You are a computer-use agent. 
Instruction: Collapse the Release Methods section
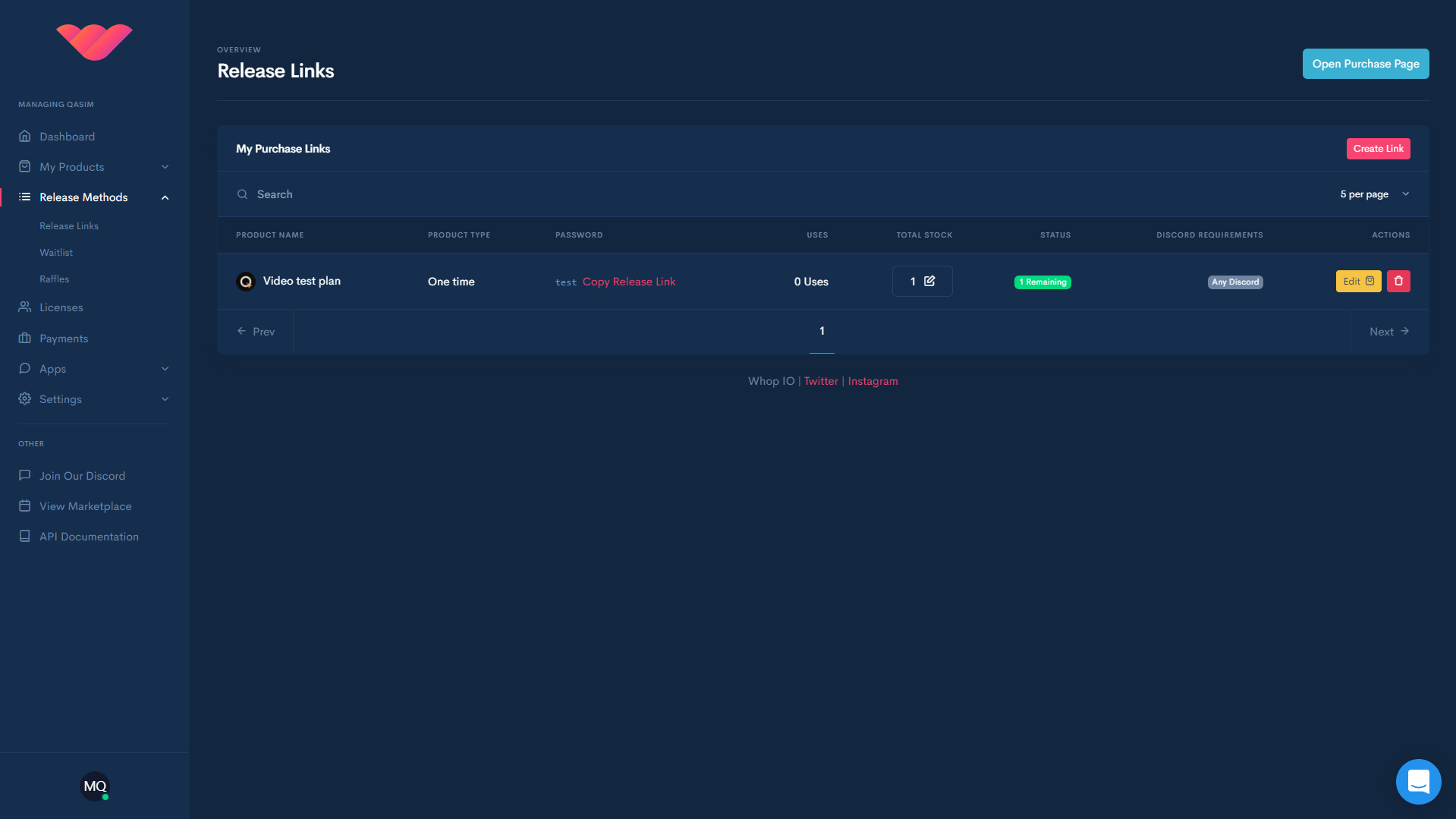pyautogui.click(x=165, y=197)
